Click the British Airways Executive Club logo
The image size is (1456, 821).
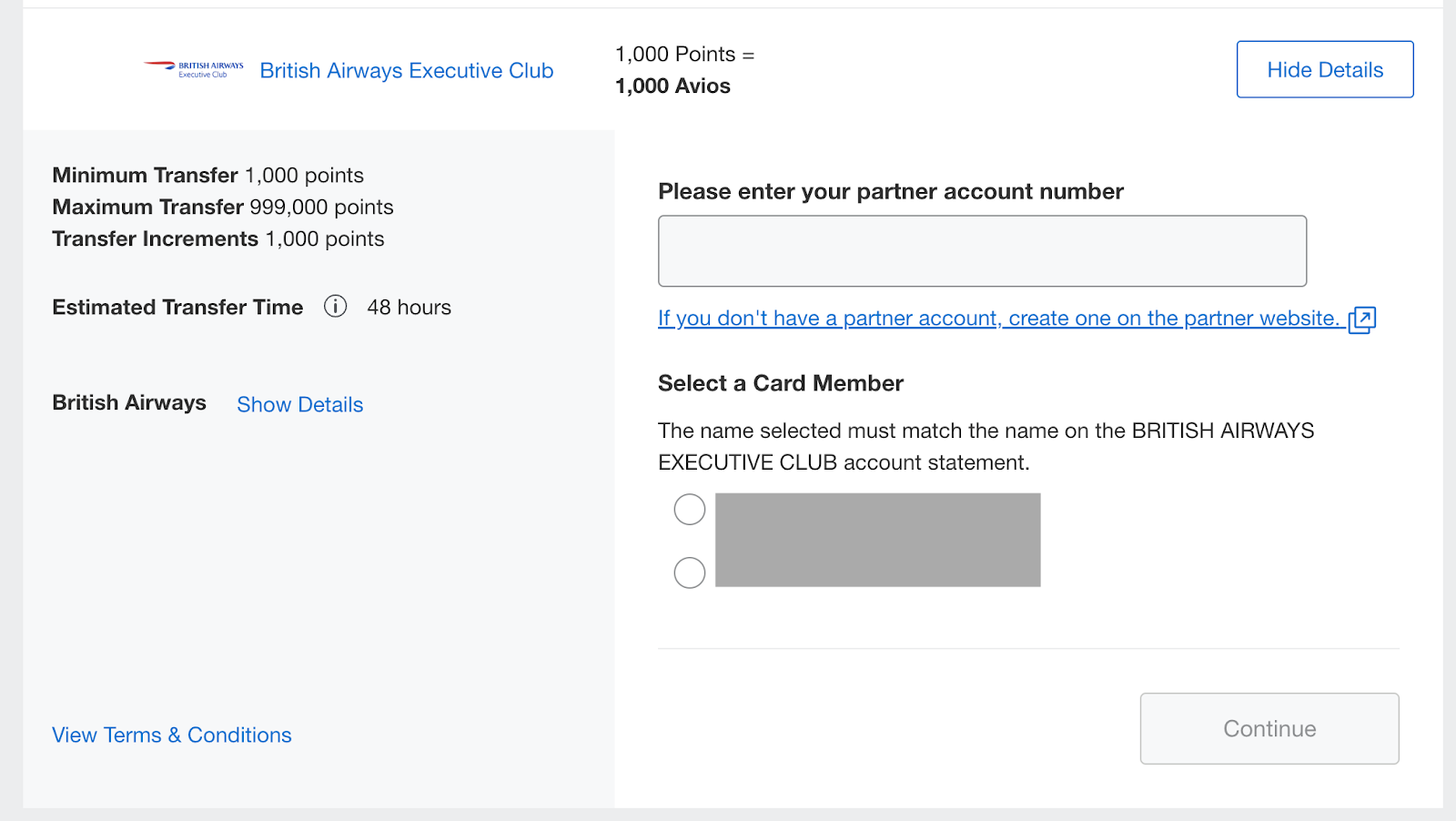[194, 69]
